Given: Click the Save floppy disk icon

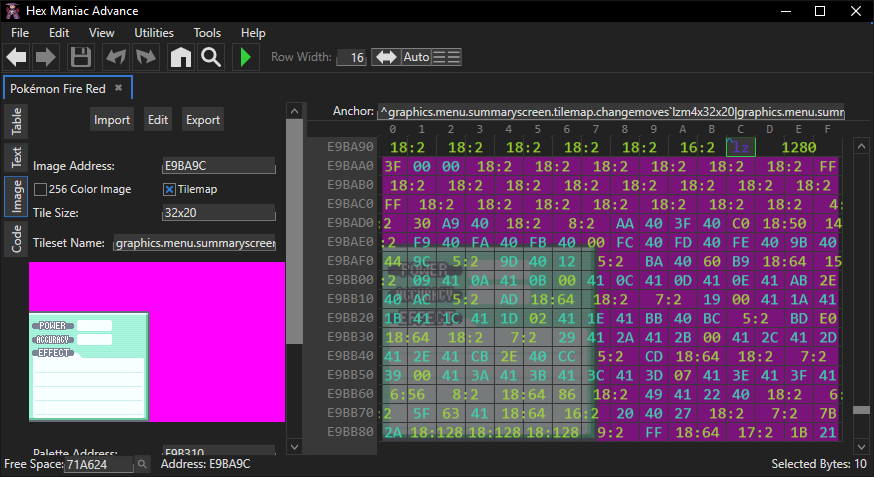Looking at the screenshot, I should (81, 57).
